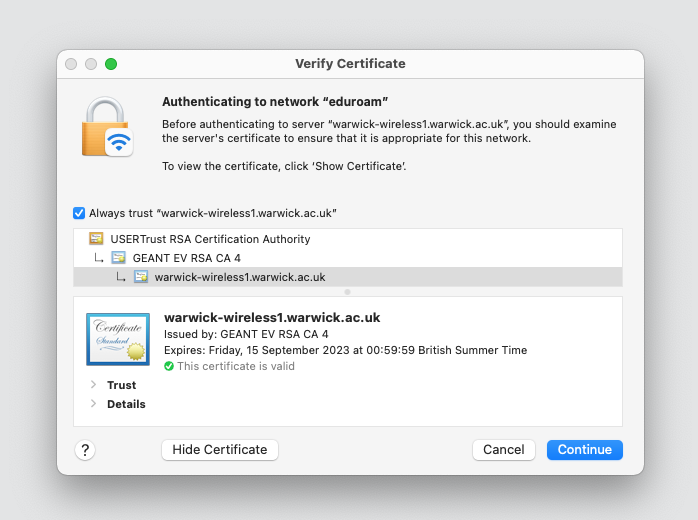This screenshot has height=520, width=698.
Task: Click the GEANT EV RSA CA 4 certificate icon
Action: 119,258
